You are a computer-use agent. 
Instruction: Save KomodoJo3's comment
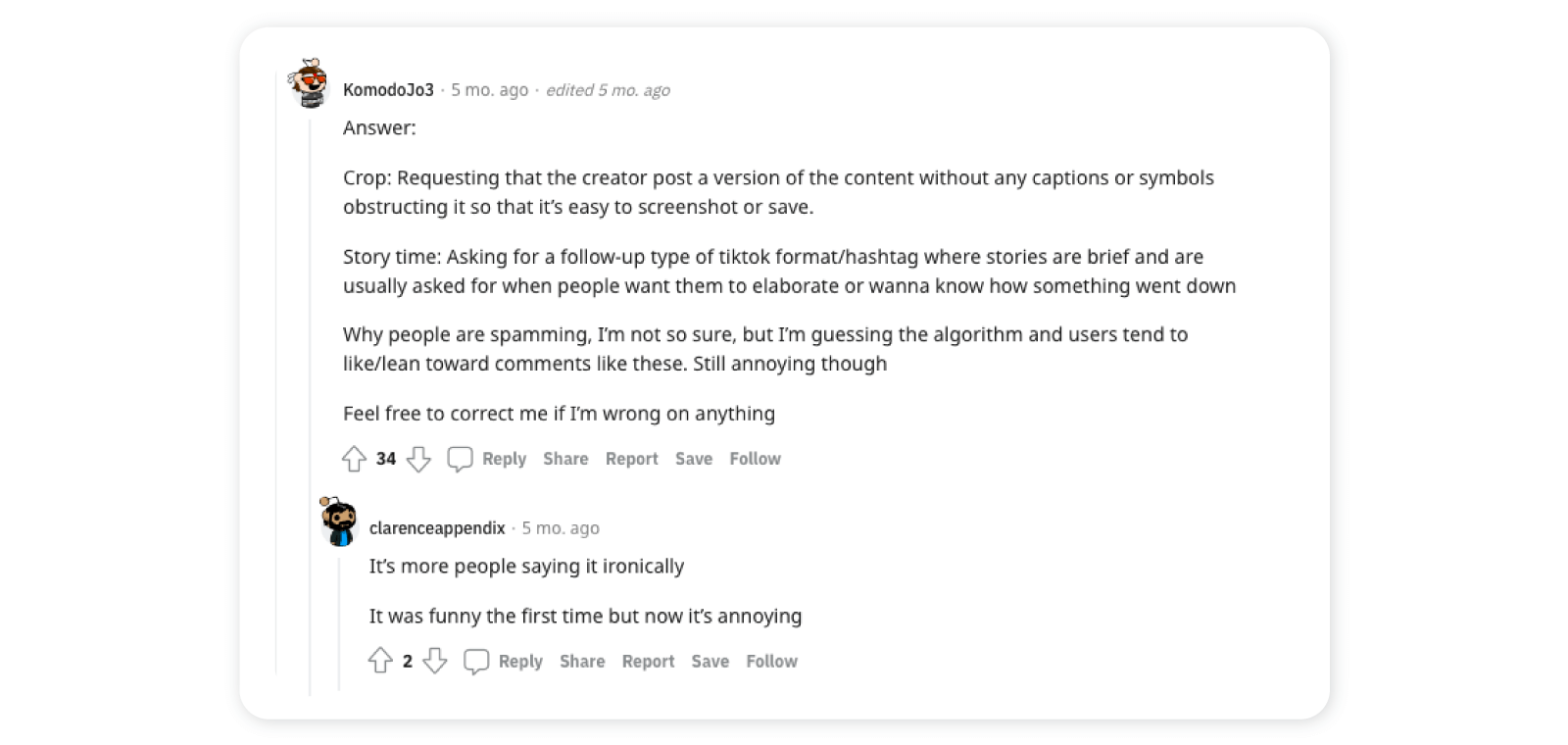click(694, 458)
